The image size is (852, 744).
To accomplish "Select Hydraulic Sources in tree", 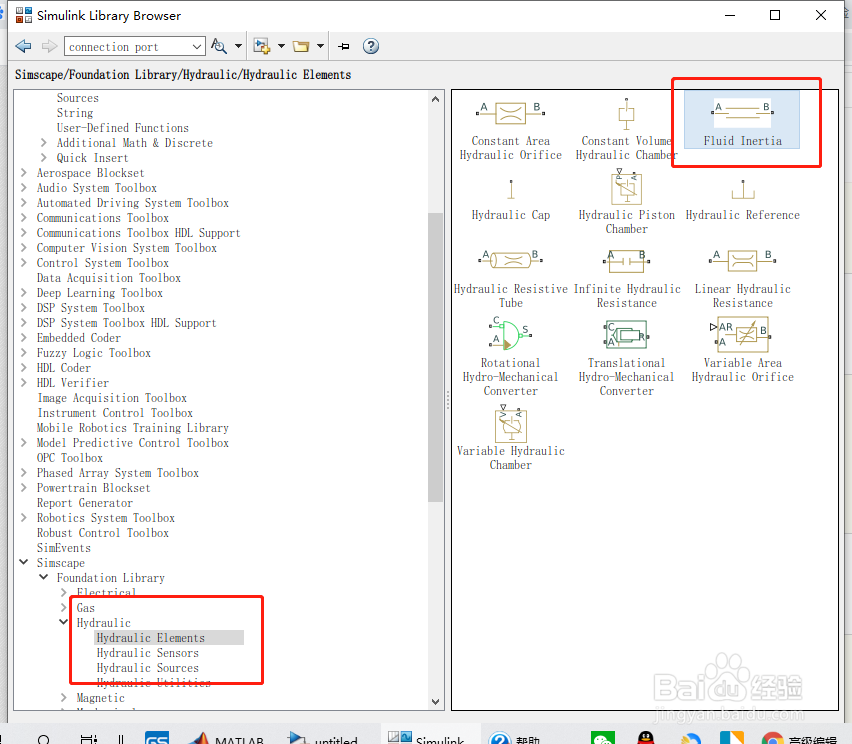I will click(x=147, y=668).
